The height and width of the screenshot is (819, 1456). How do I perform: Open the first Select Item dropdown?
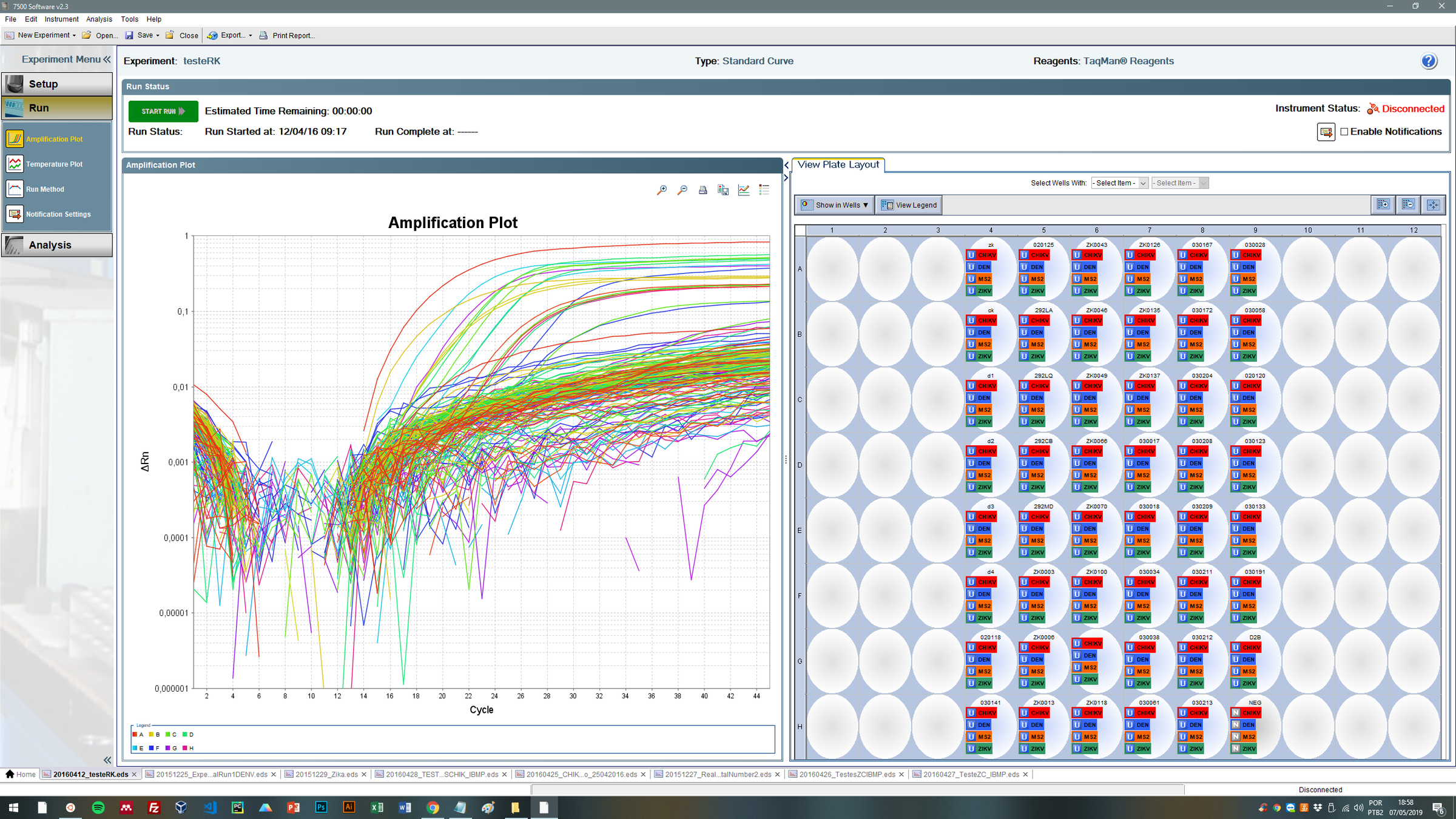pos(1119,183)
